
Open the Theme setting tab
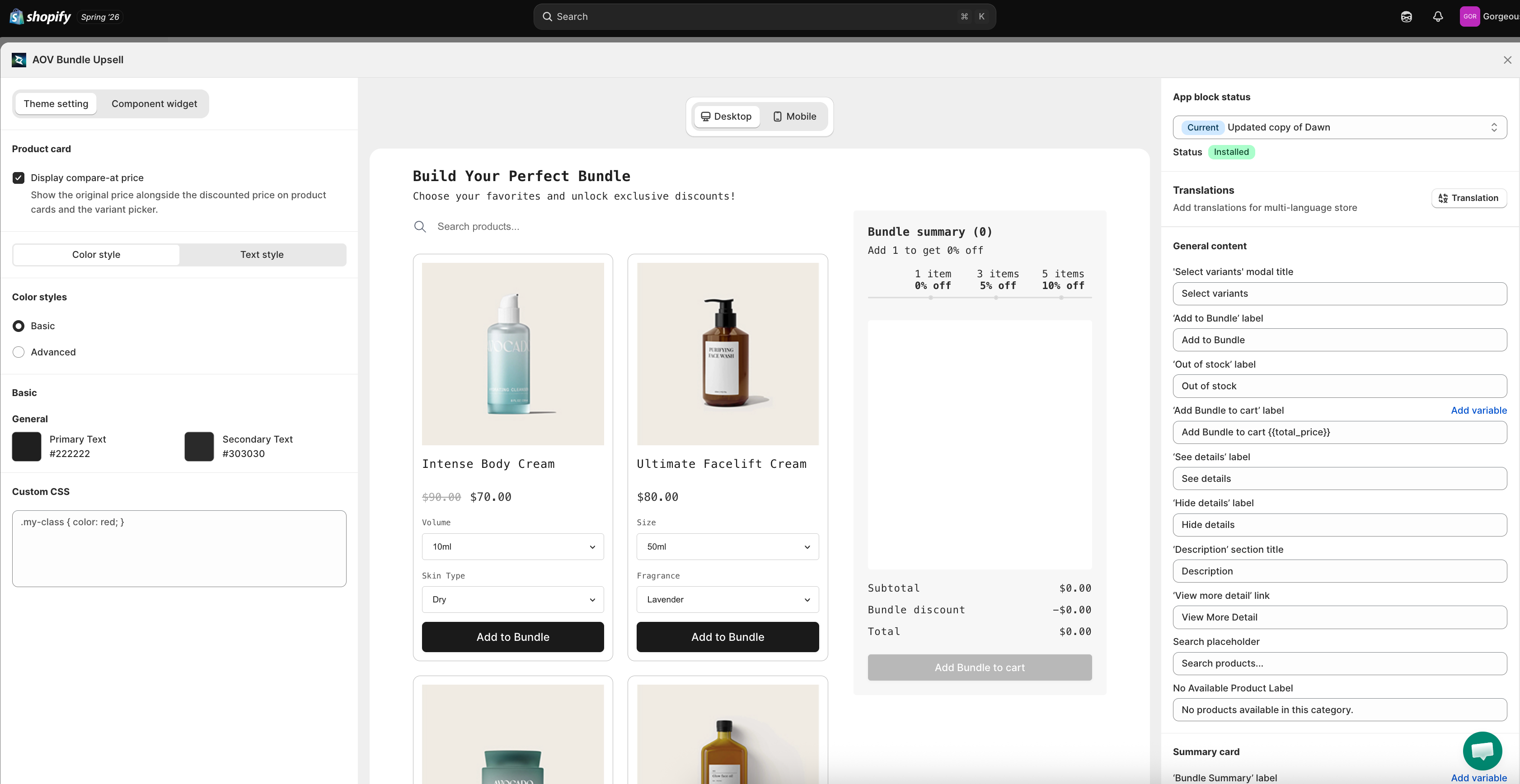pos(56,104)
